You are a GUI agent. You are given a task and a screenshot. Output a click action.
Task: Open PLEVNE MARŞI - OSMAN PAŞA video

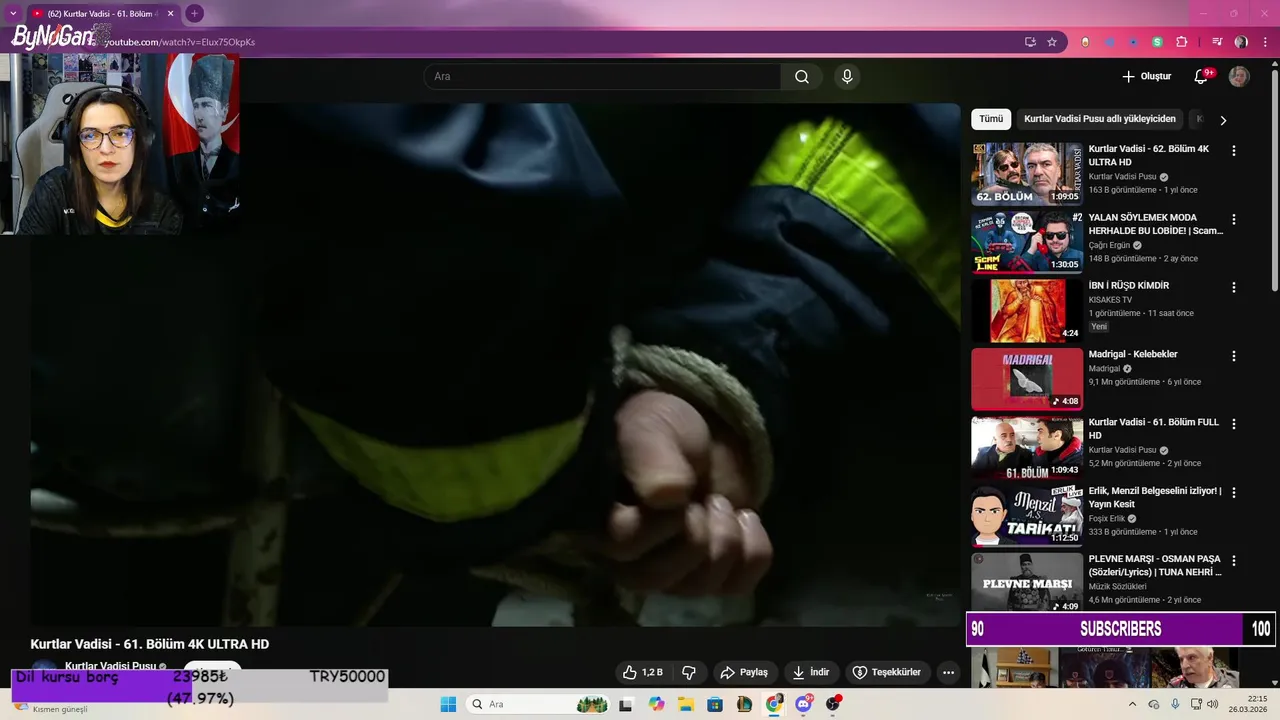pyautogui.click(x=1155, y=566)
